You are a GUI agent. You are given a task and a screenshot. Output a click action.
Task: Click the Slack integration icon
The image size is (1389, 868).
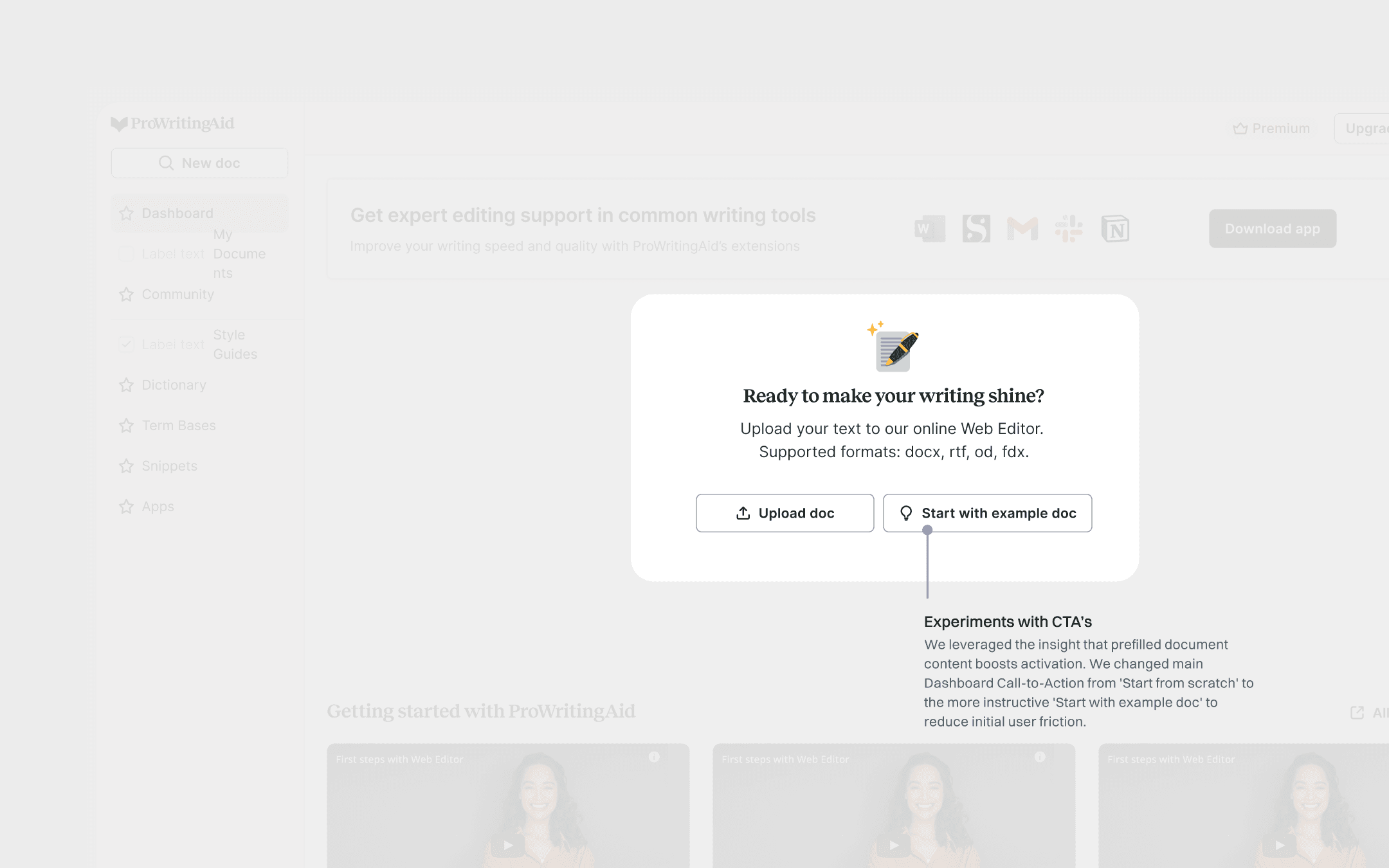[x=1069, y=229]
